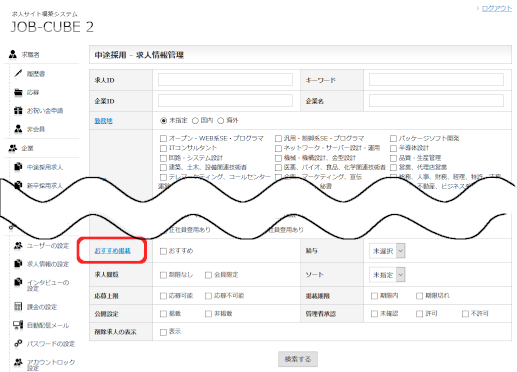Viewport: 517px width, 372px height.
Task: Tick the 制限なし checkbox
Action: (x=163, y=275)
